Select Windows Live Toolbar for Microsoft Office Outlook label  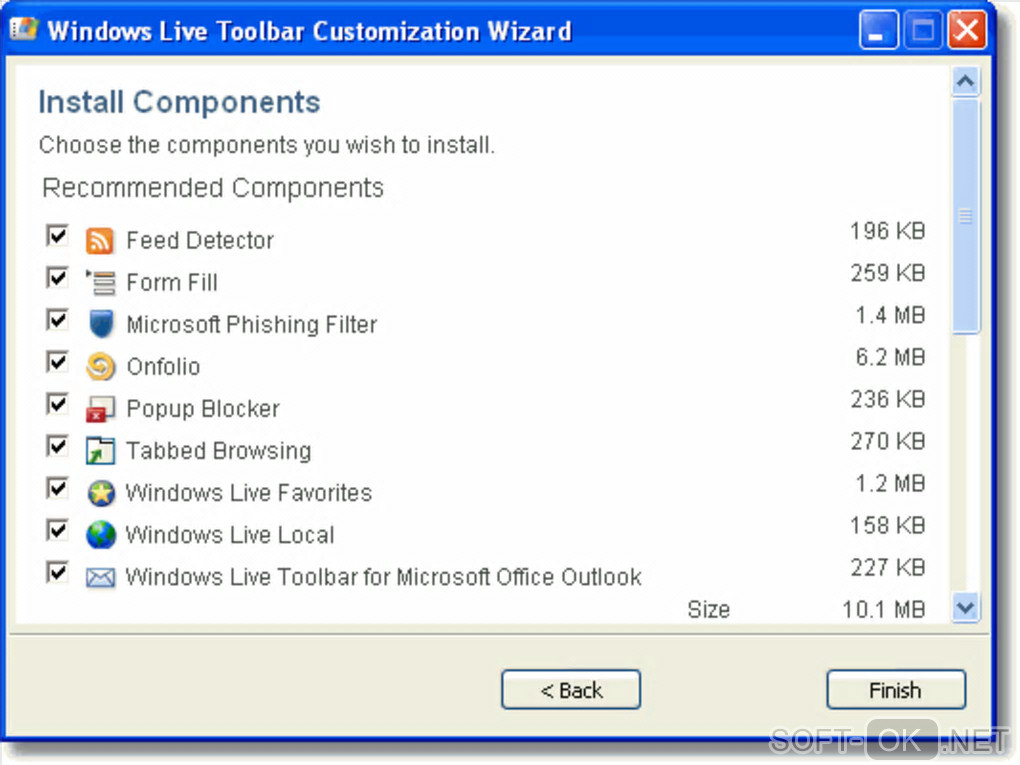[x=384, y=577]
